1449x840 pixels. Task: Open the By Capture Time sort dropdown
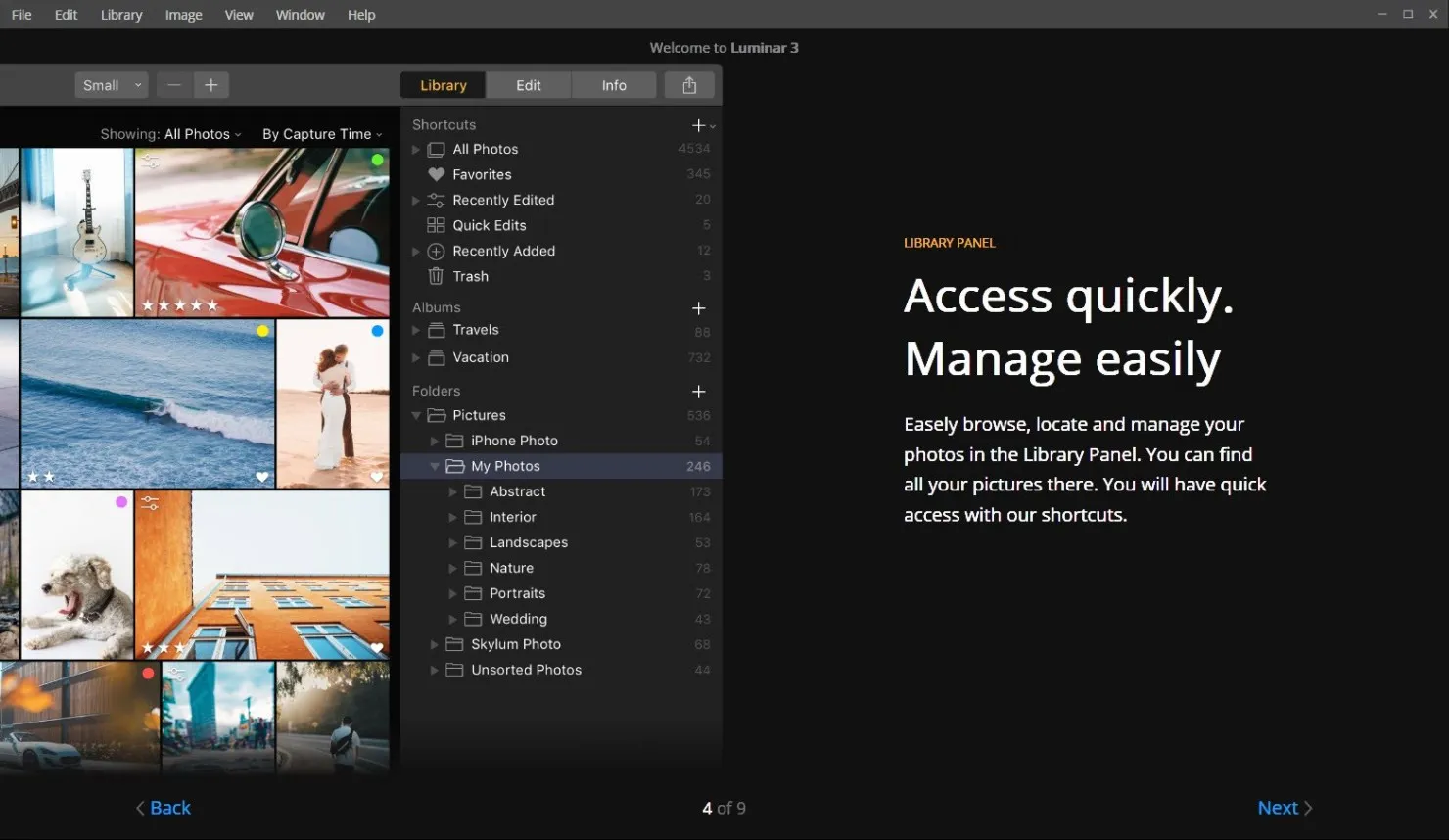coord(322,134)
